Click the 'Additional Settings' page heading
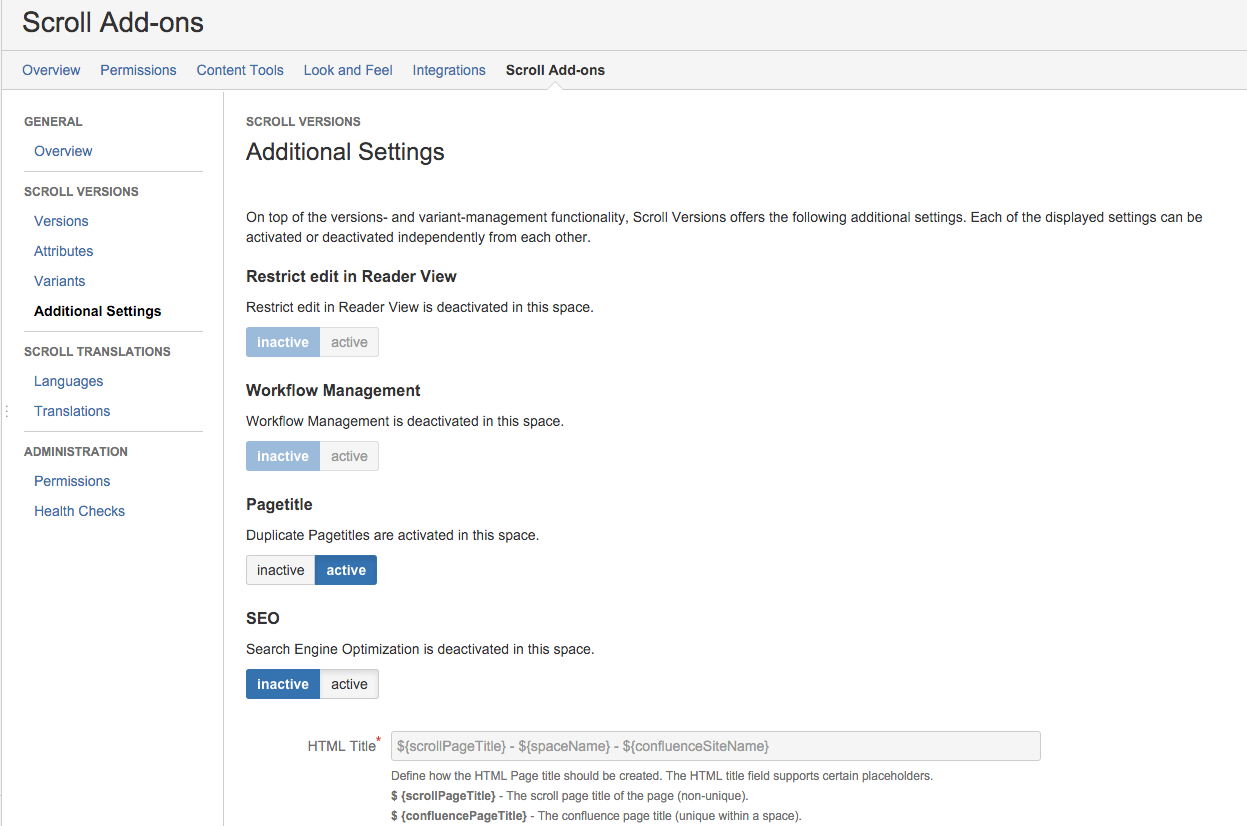The image size is (1247, 826). click(x=345, y=152)
